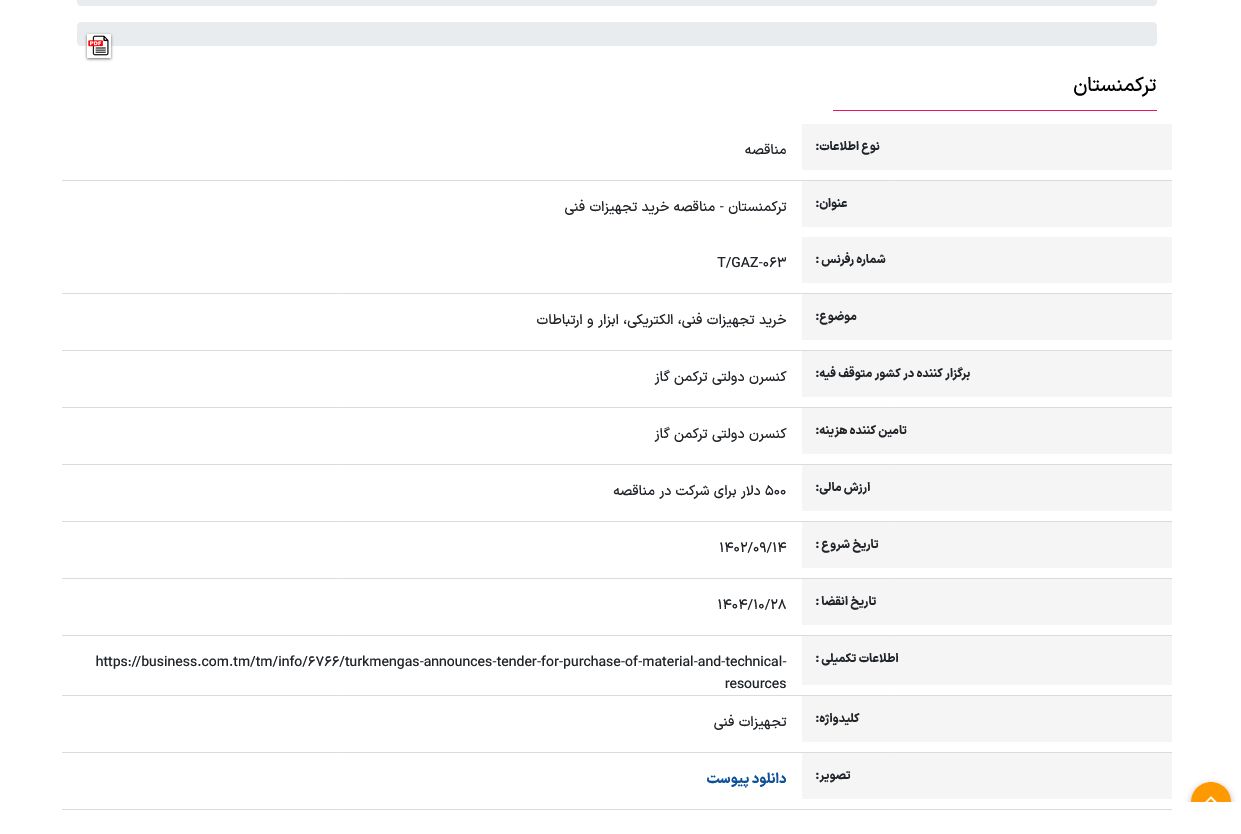
Task: Click the "تامین کننده هزینه" field label
Action: pyautogui.click(x=860, y=431)
